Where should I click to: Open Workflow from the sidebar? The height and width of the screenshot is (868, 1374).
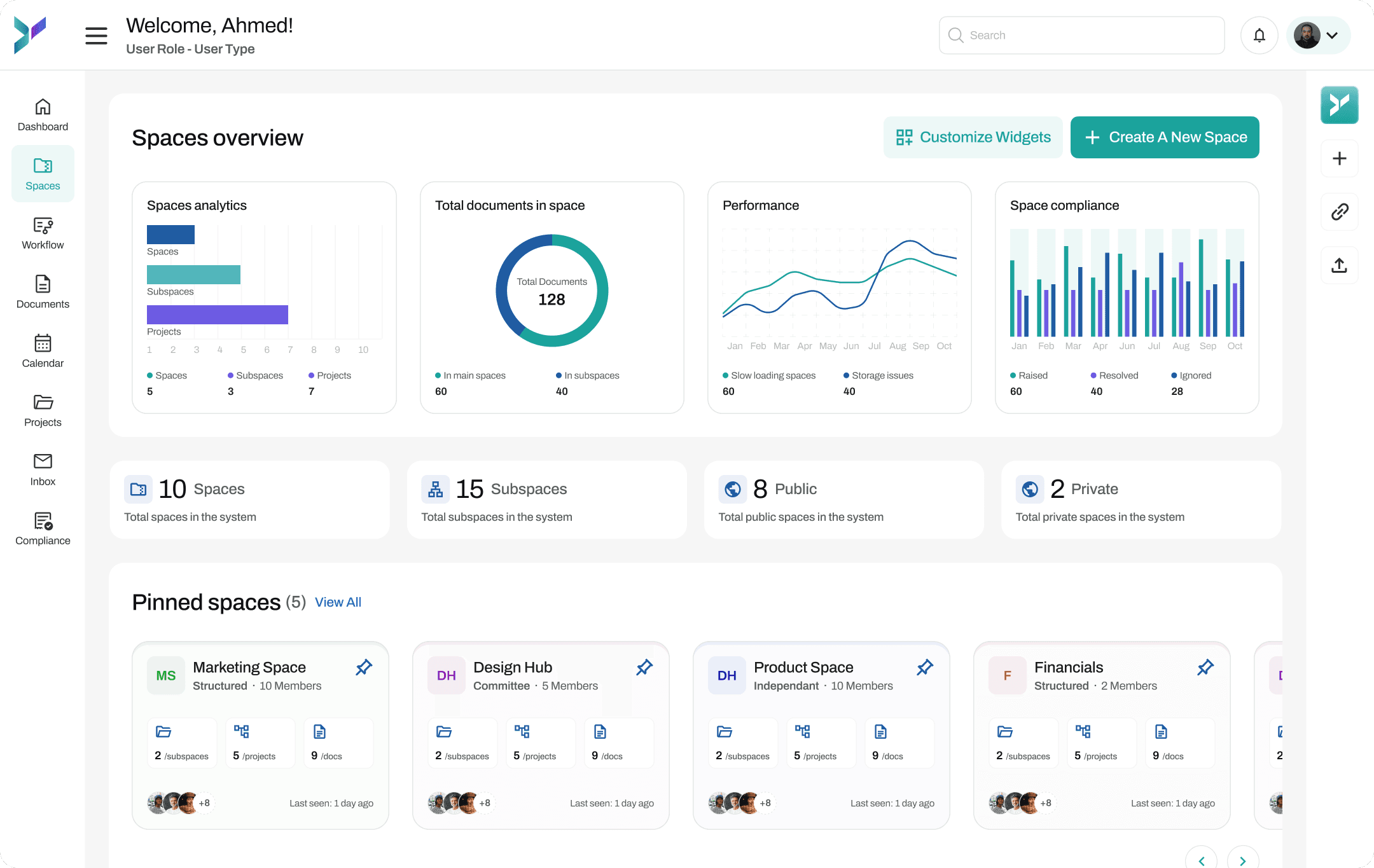click(x=43, y=233)
